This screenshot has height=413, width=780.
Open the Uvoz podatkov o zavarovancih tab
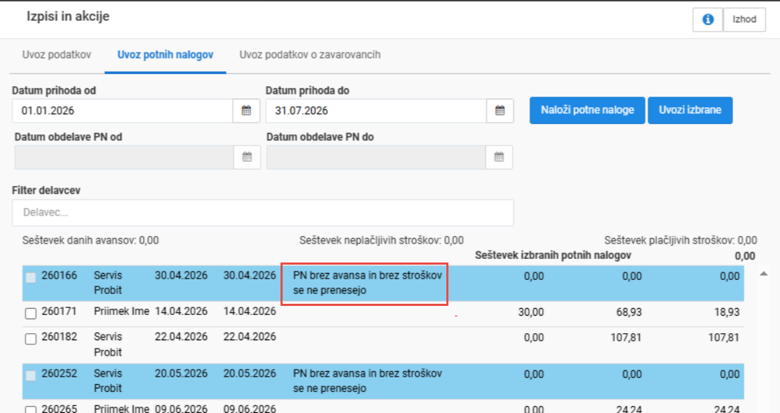coord(310,55)
